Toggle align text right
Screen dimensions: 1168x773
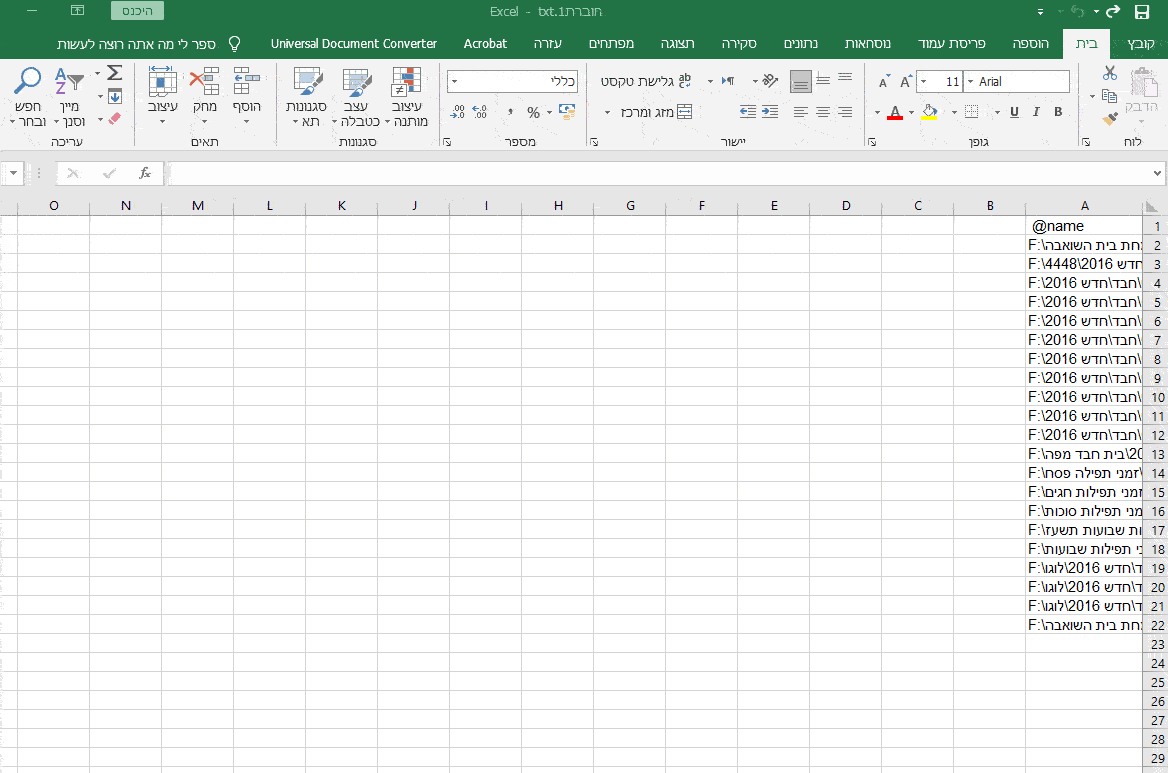click(x=845, y=112)
